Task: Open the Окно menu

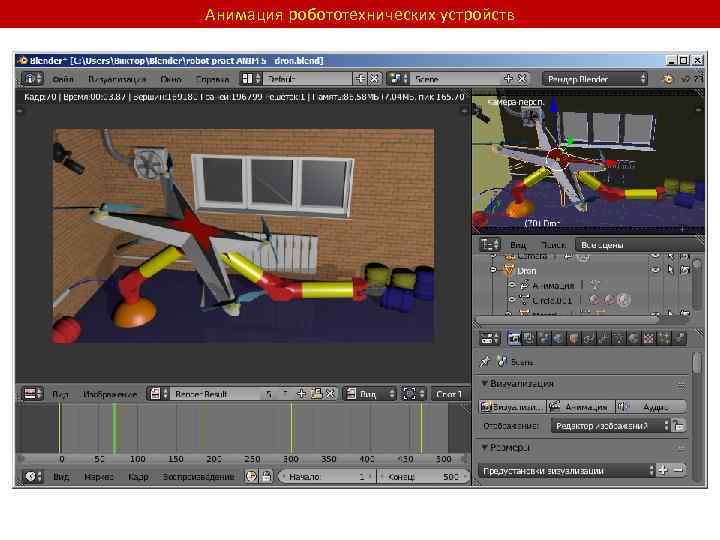Action: click(171, 79)
